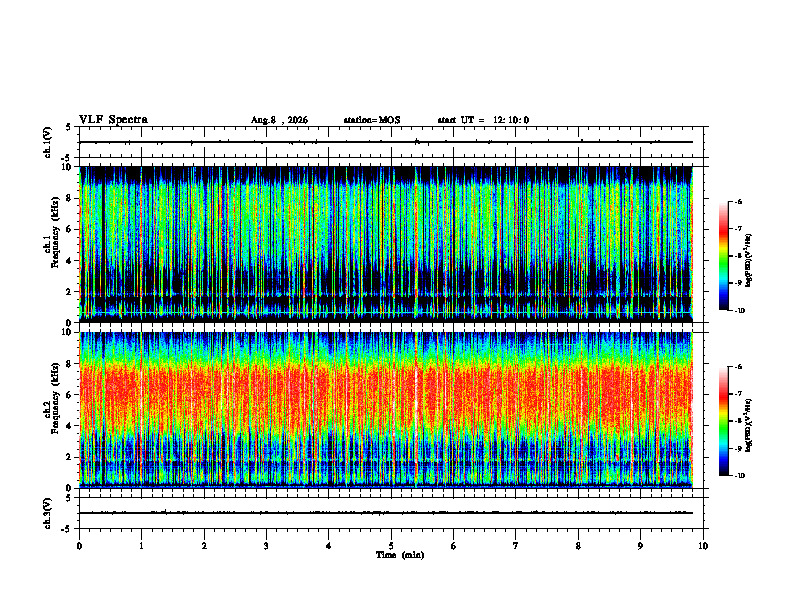The height and width of the screenshot is (612, 792).
Task: Click time axis tick label '8'
Action: (x=578, y=546)
